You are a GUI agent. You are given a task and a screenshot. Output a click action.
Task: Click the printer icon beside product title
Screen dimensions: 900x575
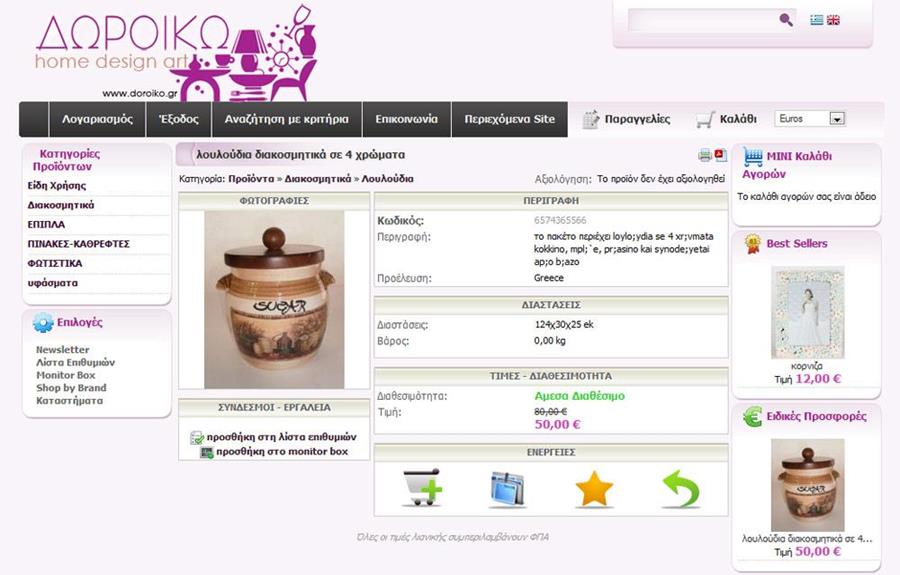(704, 155)
